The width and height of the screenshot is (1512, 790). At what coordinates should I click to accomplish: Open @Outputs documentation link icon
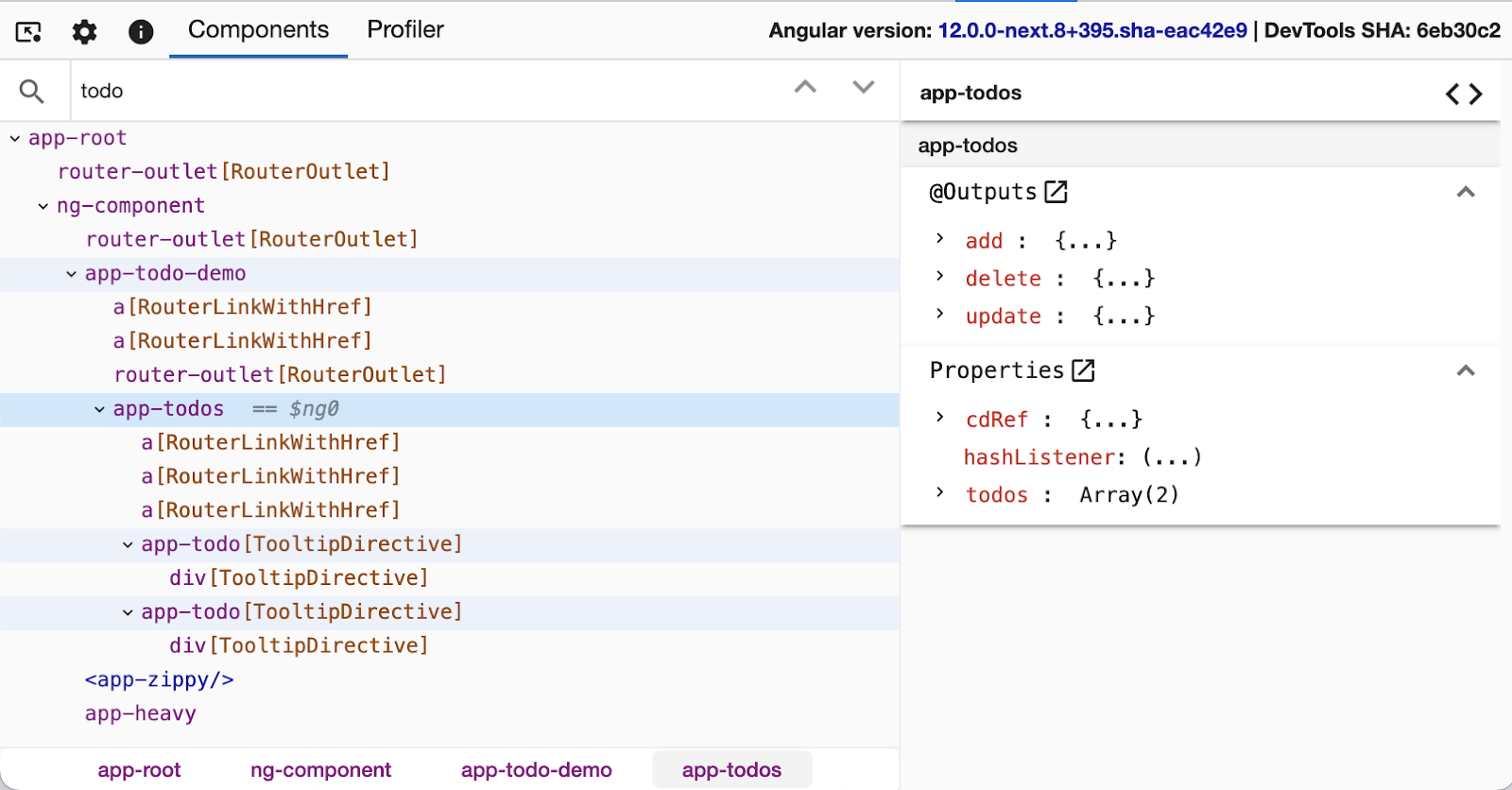point(1056,192)
